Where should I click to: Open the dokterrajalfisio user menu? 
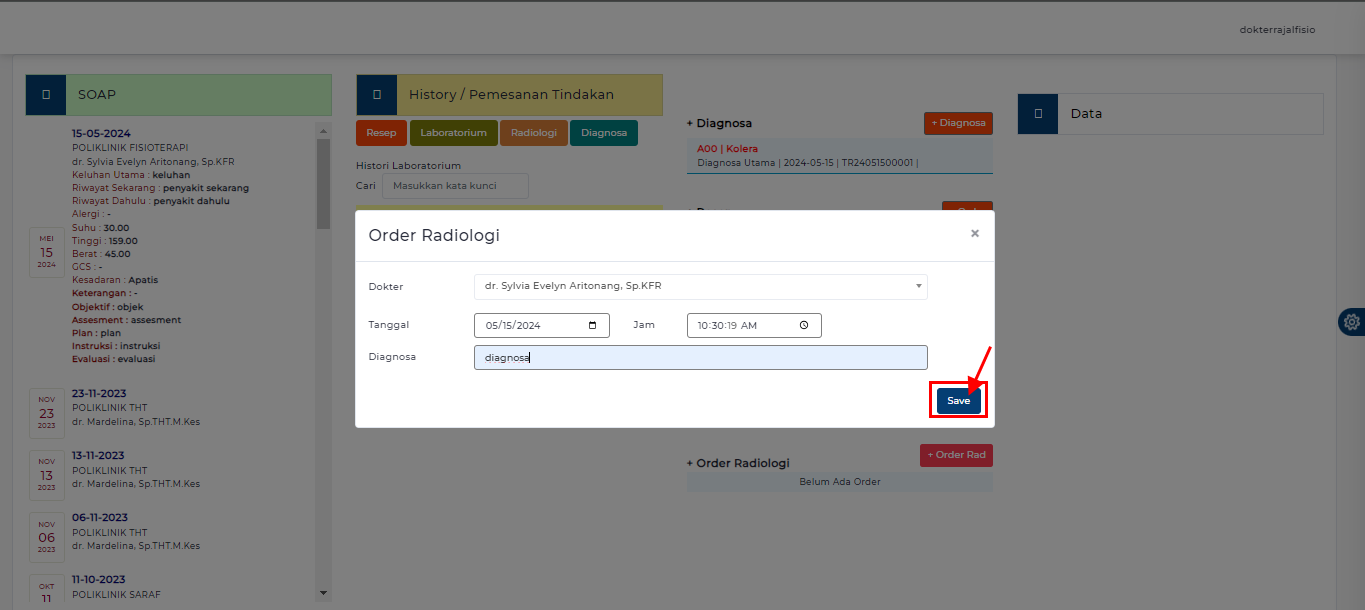(1277, 30)
